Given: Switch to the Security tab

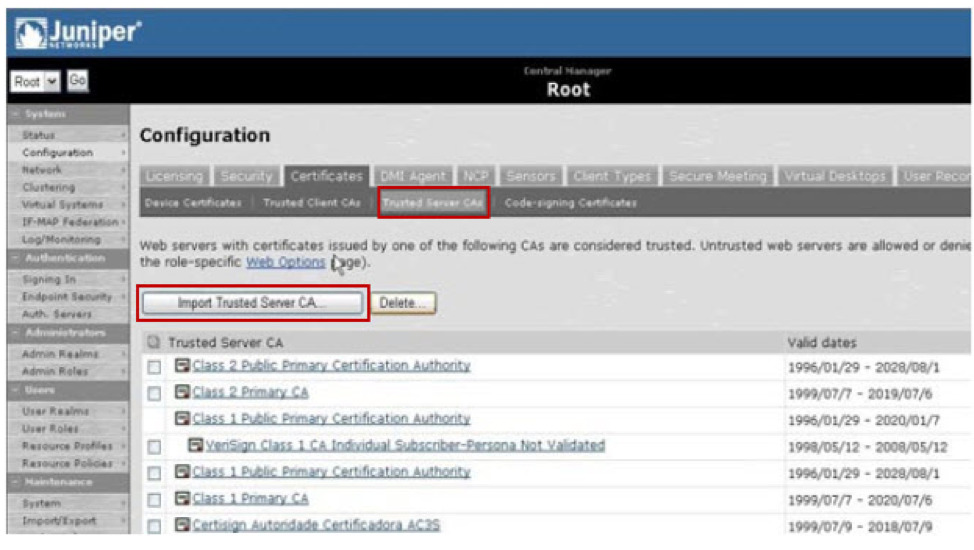Looking at the screenshot, I should point(247,176).
